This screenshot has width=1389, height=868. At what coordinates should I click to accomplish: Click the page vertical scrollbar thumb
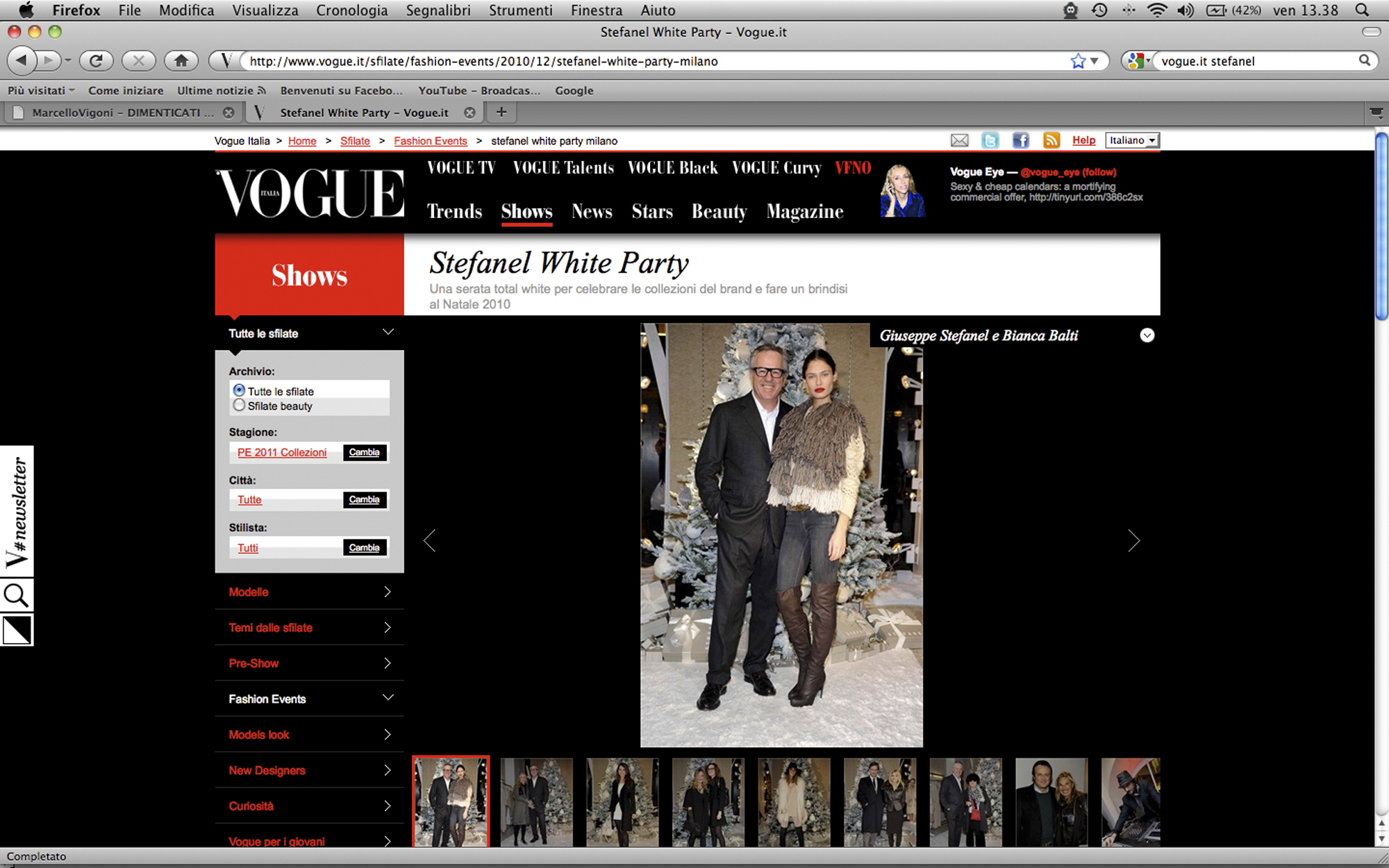pyautogui.click(x=1381, y=226)
